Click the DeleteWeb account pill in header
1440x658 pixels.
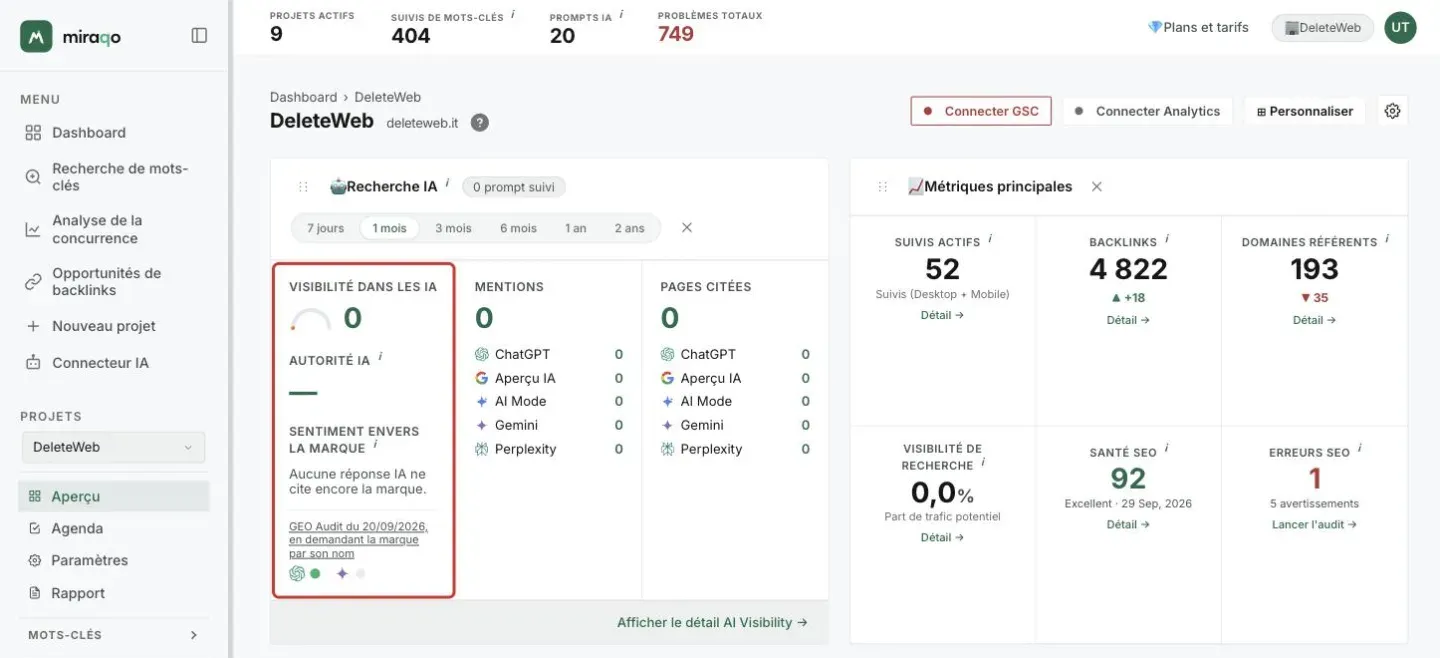coord(1323,28)
